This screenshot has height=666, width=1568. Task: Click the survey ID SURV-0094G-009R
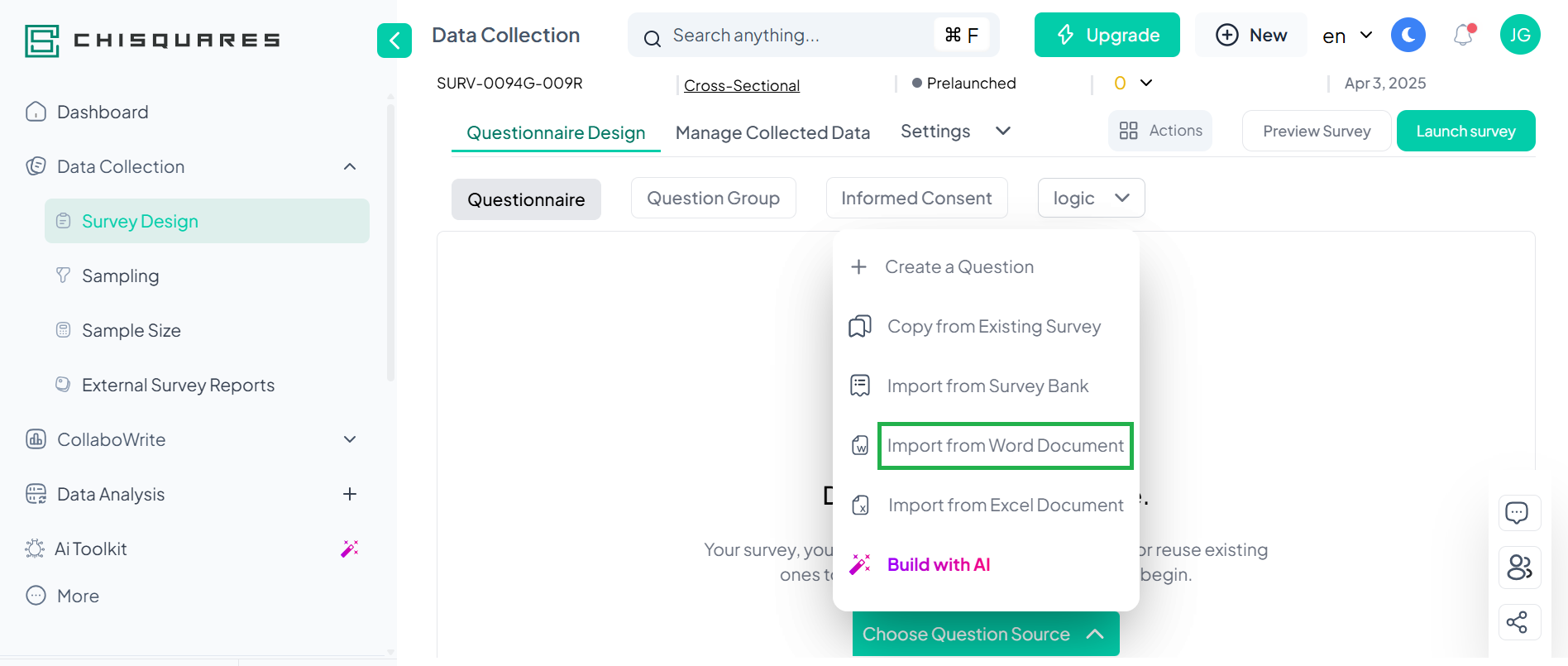point(509,83)
